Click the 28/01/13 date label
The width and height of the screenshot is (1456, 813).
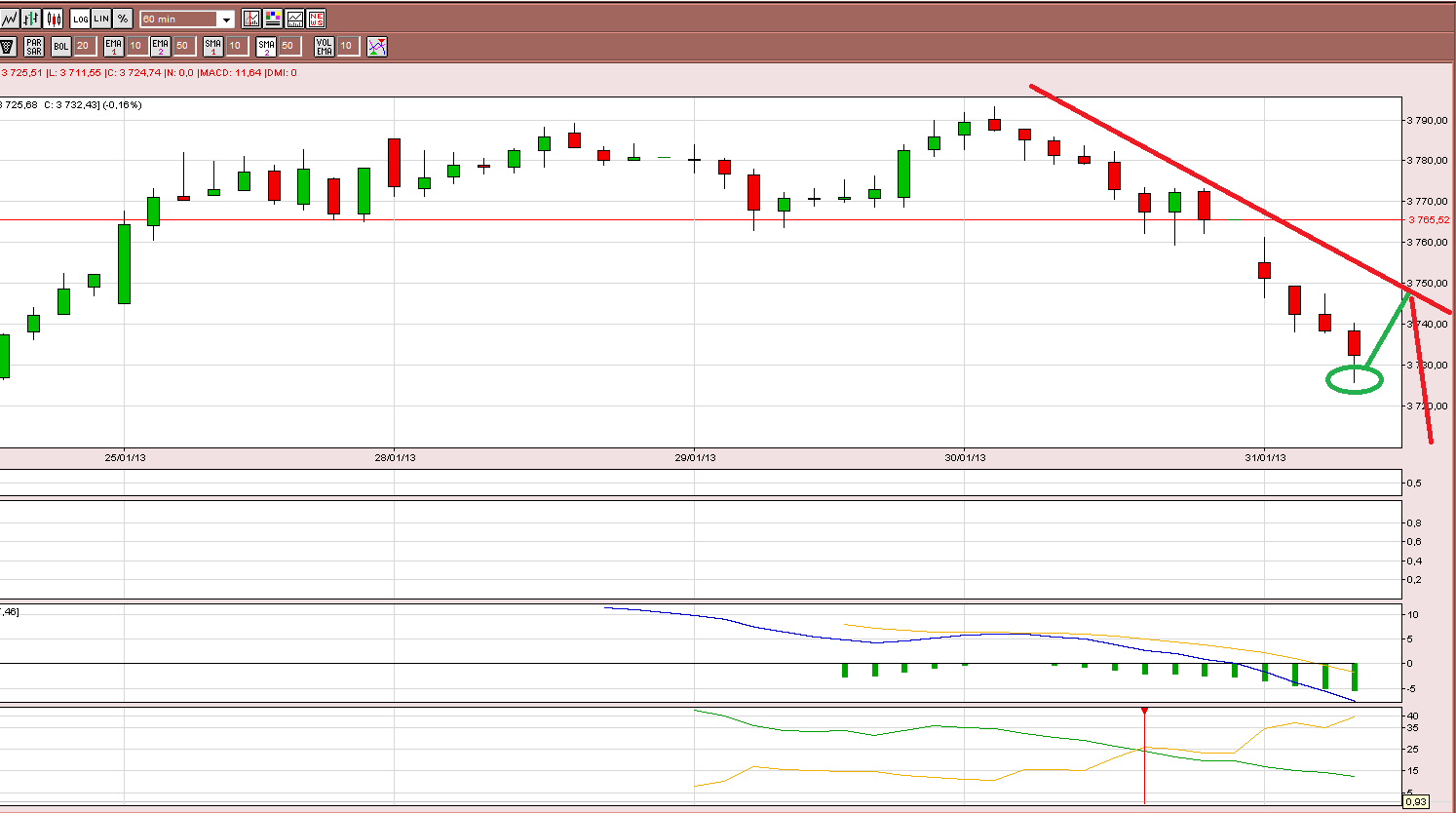tap(395, 457)
